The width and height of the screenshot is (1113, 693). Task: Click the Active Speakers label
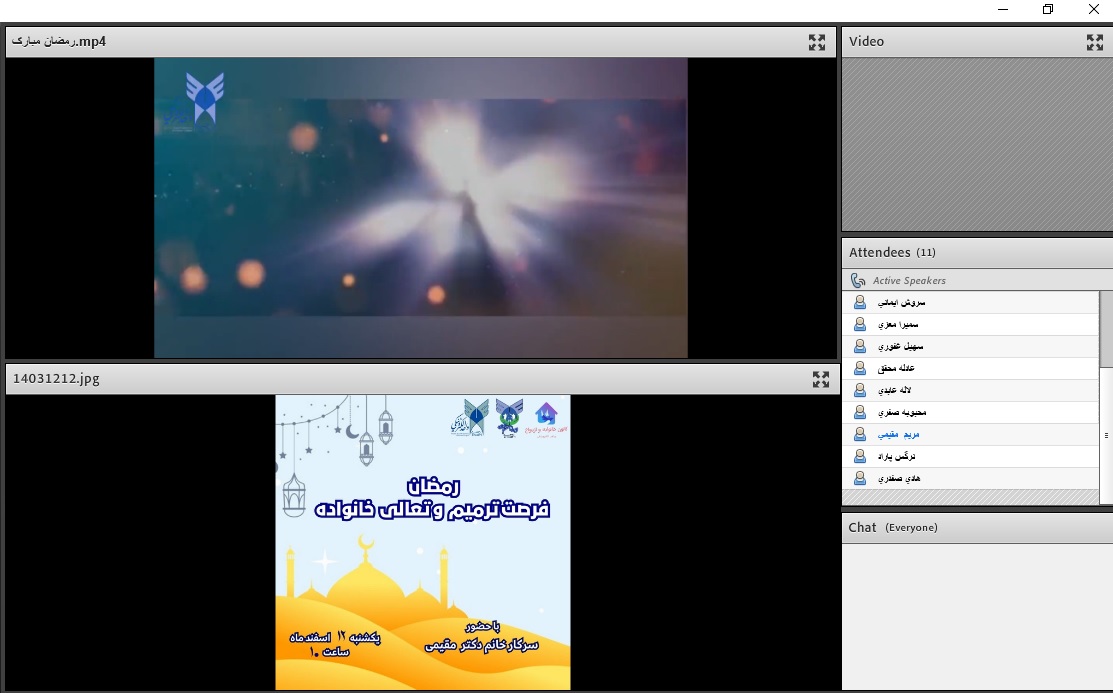908,281
